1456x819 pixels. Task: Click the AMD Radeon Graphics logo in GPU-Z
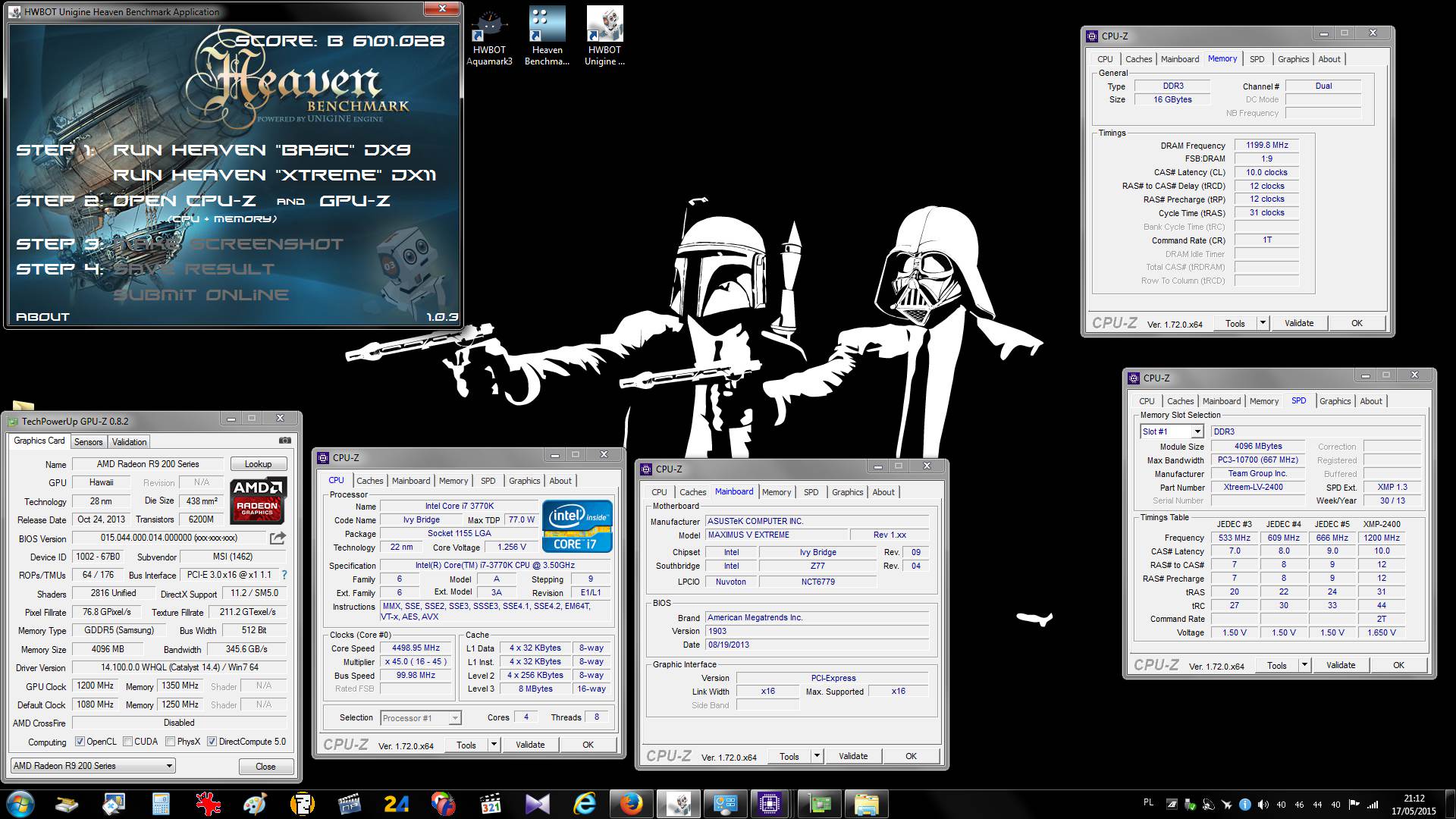[257, 500]
